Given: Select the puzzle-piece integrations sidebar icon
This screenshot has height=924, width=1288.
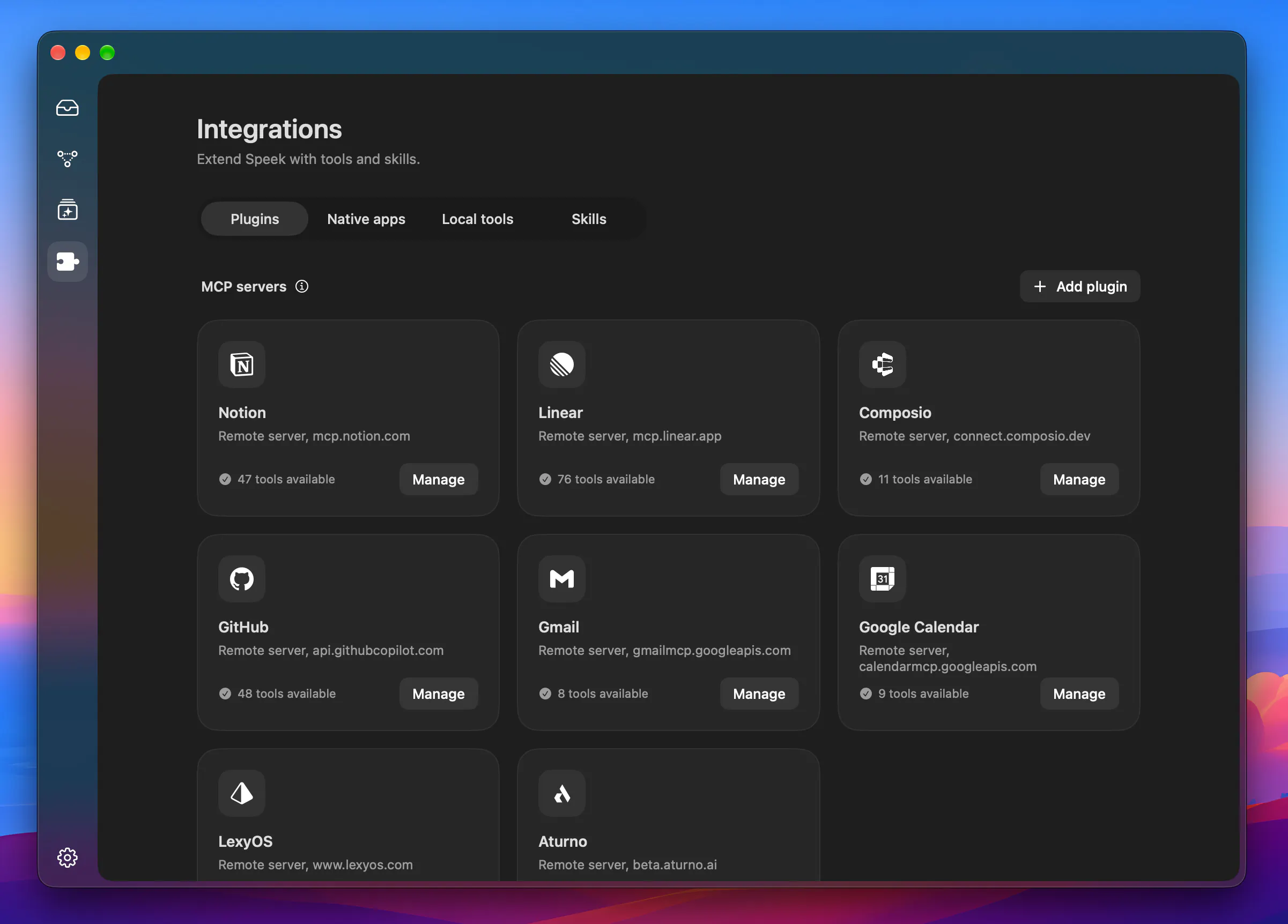Looking at the screenshot, I should [x=67, y=262].
